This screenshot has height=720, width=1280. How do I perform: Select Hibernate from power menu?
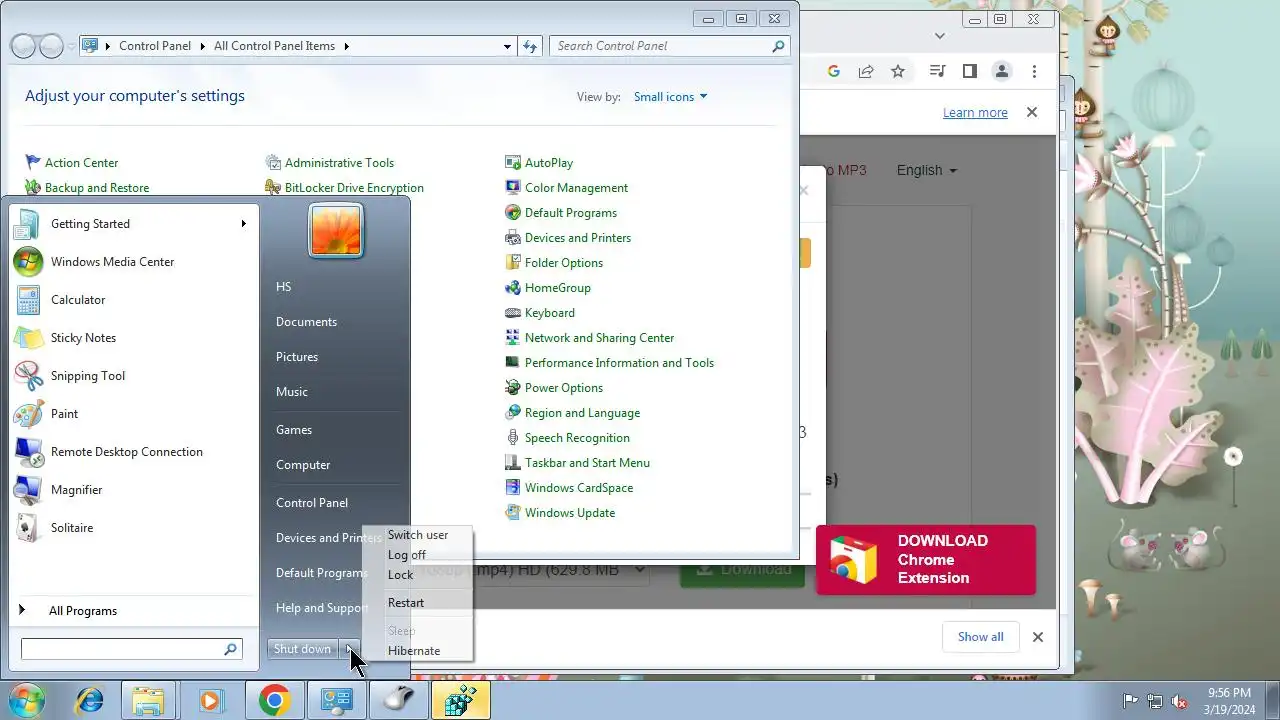tap(418, 651)
